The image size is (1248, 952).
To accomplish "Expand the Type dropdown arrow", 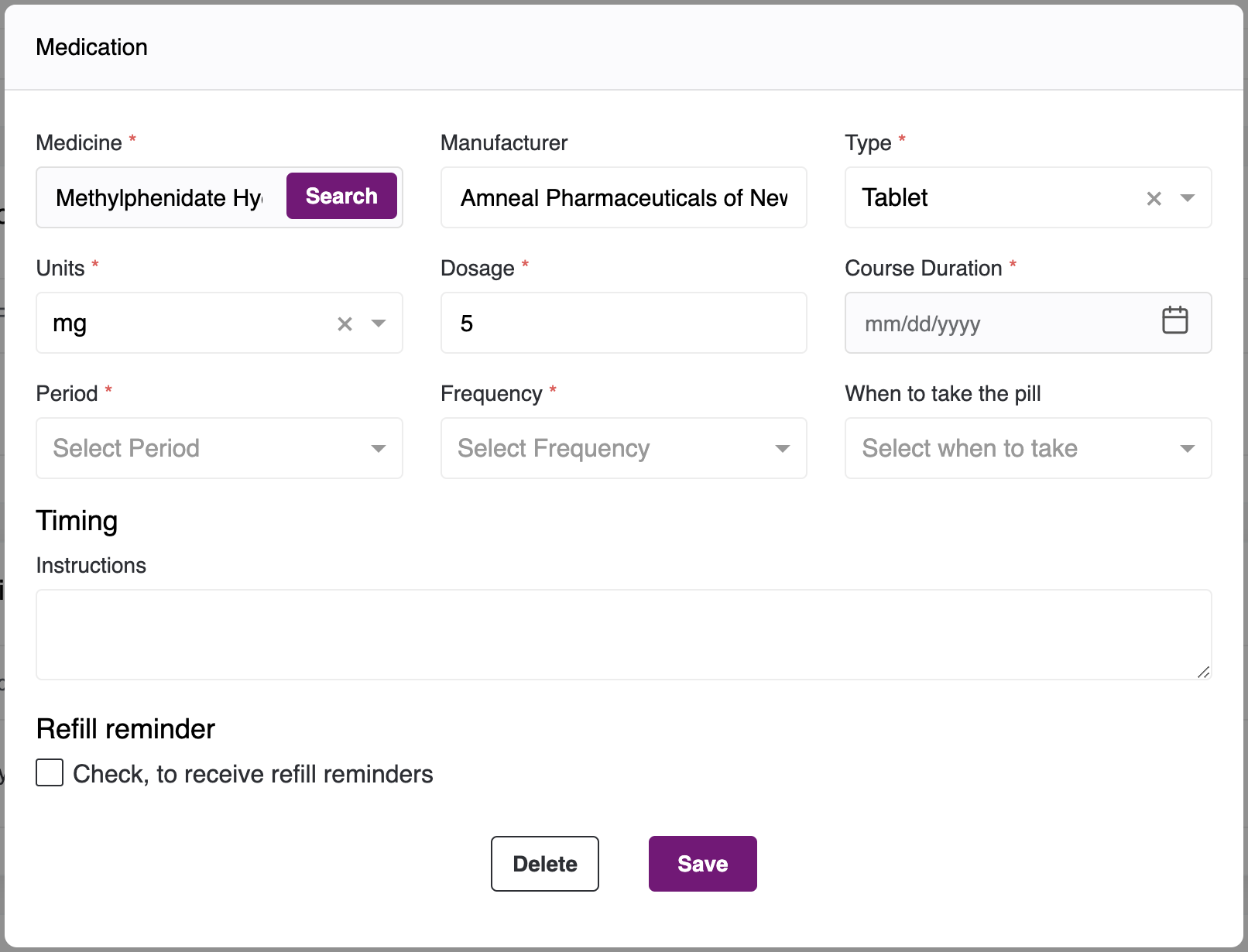I will click(x=1187, y=198).
